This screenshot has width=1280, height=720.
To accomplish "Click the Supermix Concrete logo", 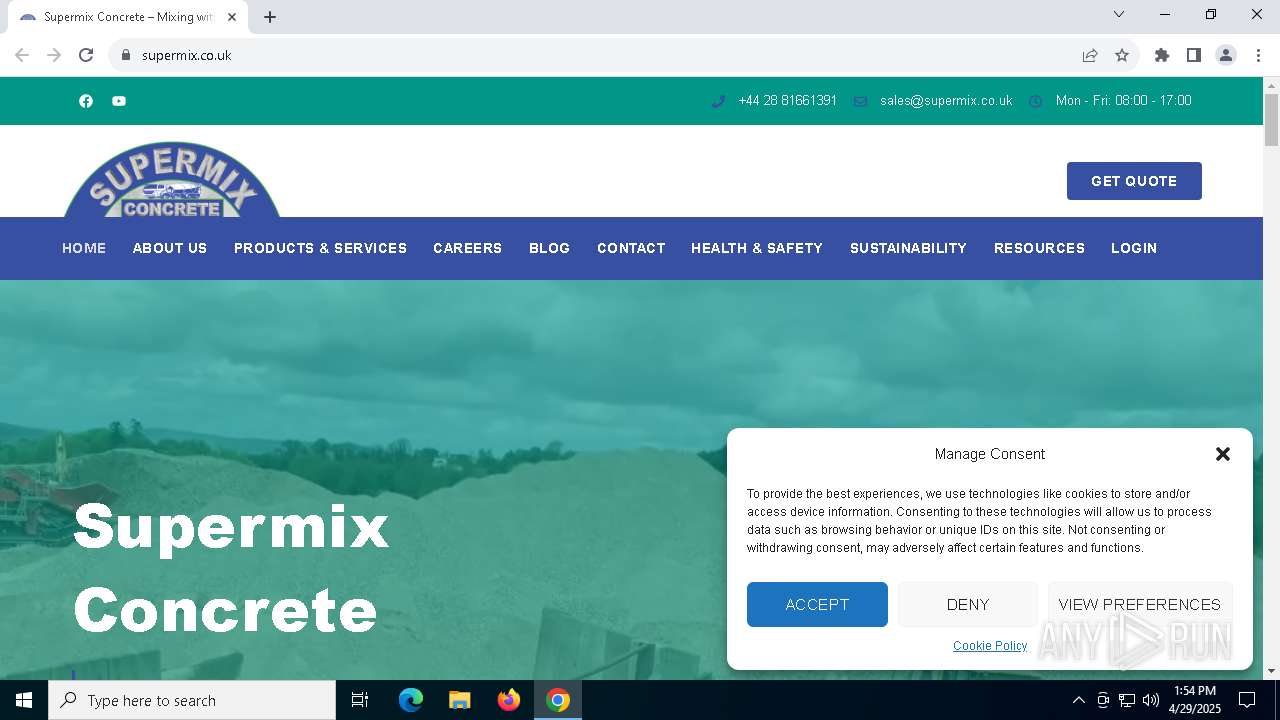I will (172, 179).
